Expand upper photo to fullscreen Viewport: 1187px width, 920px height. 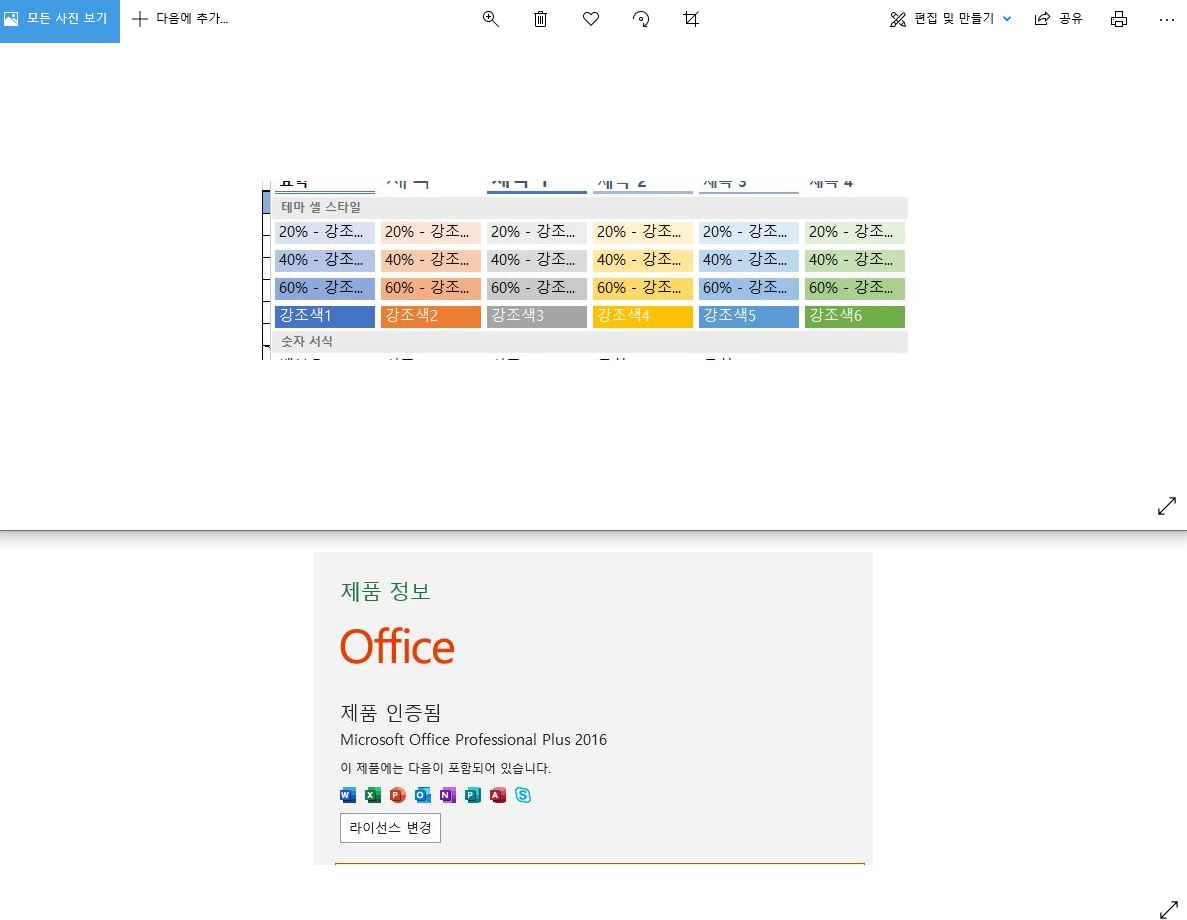tap(1166, 506)
